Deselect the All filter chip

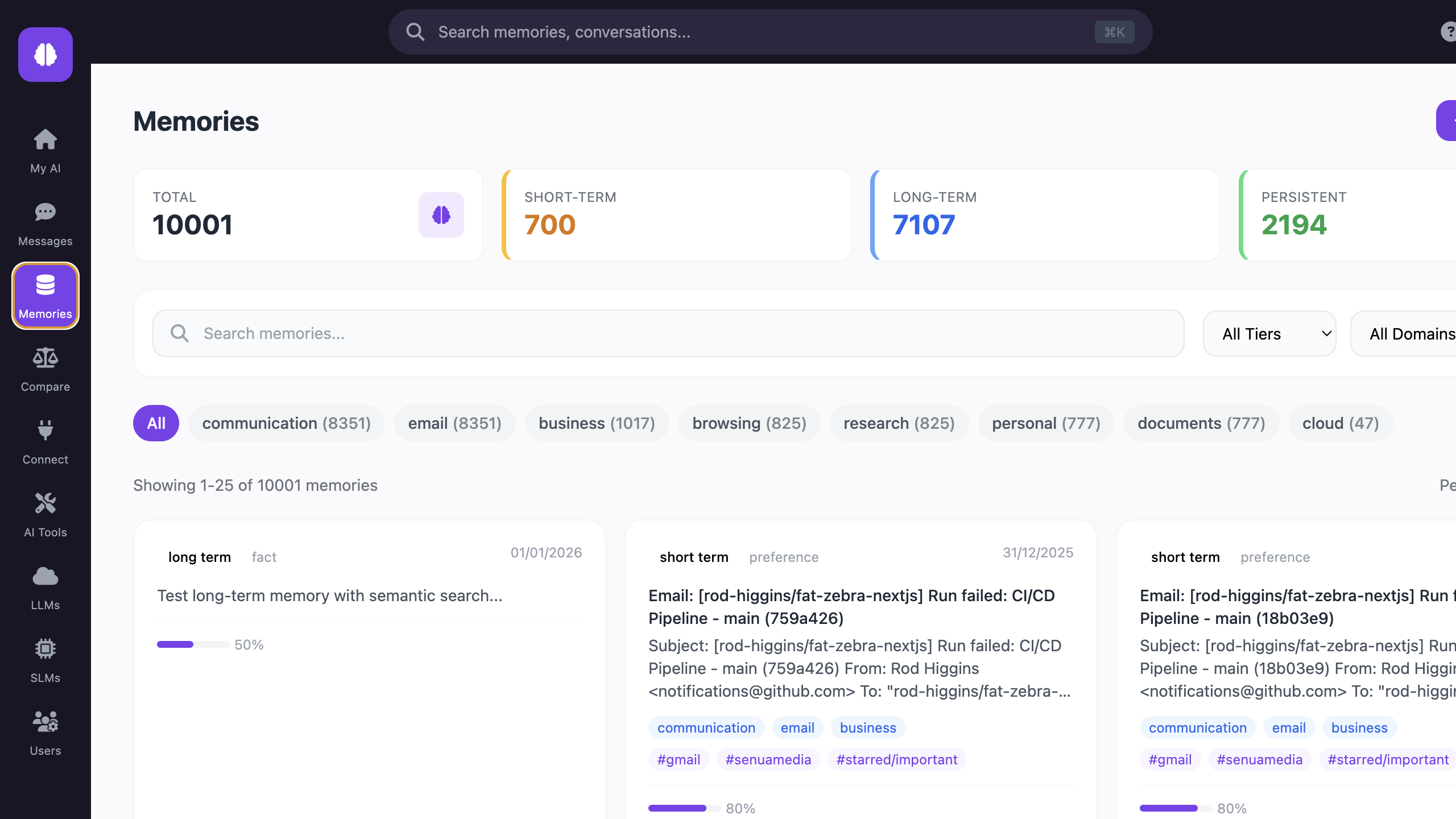tap(155, 423)
